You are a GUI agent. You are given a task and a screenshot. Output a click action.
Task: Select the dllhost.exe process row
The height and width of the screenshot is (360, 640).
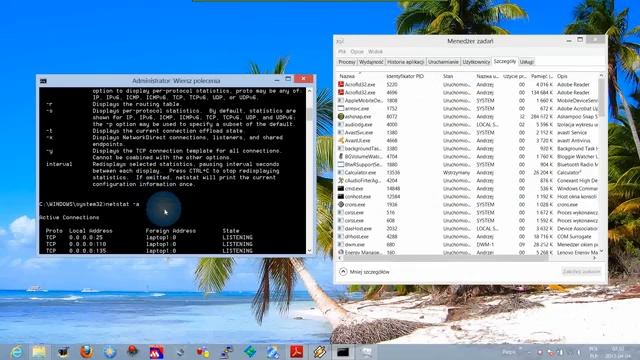468,236
